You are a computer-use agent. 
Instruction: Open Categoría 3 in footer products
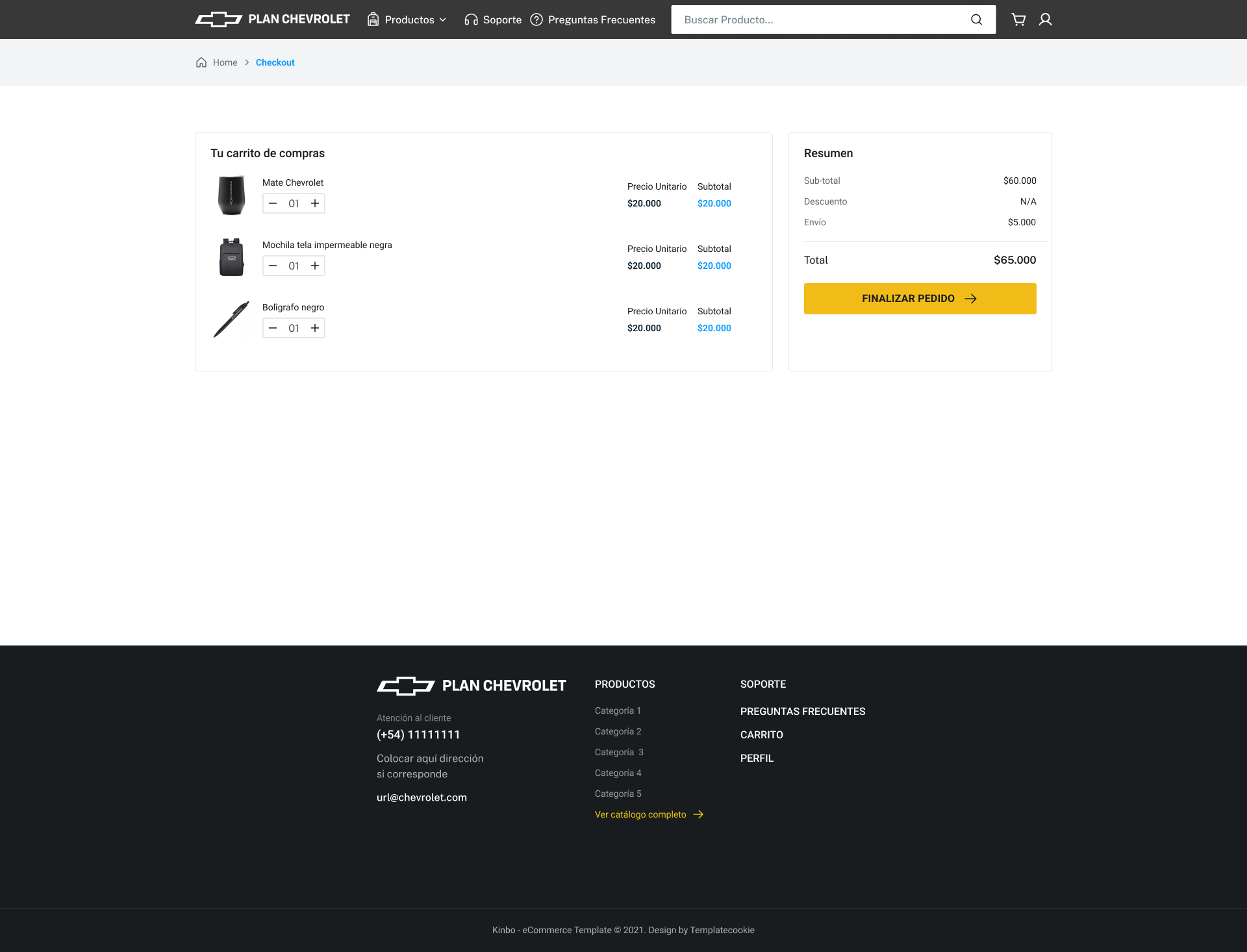[618, 752]
